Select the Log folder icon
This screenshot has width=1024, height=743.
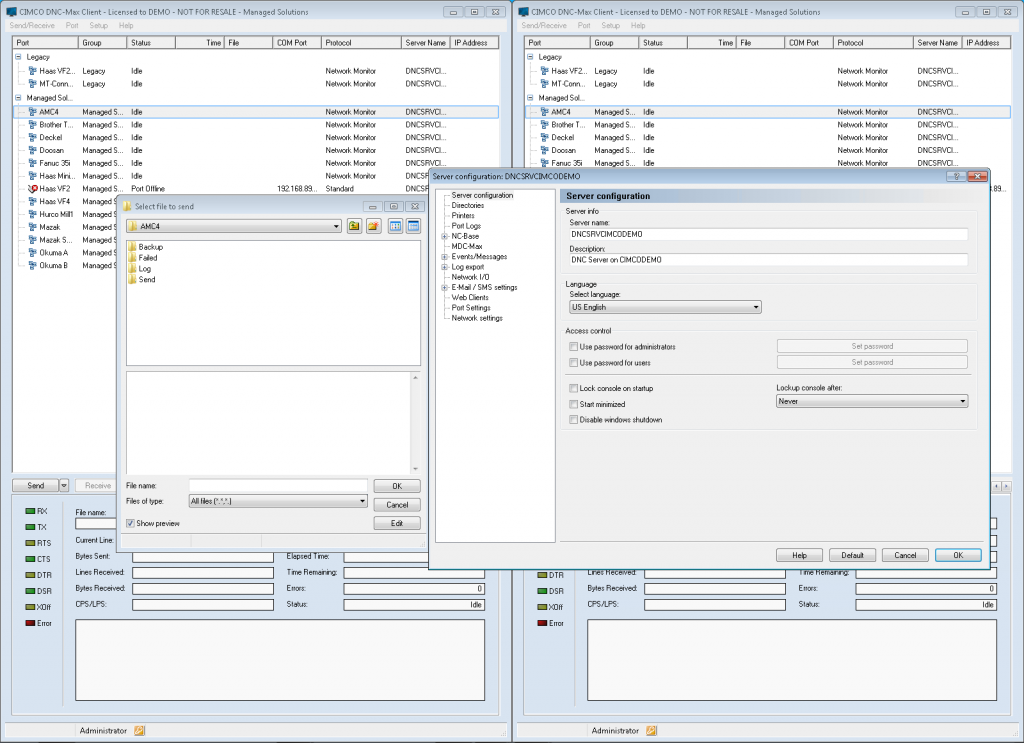132,268
